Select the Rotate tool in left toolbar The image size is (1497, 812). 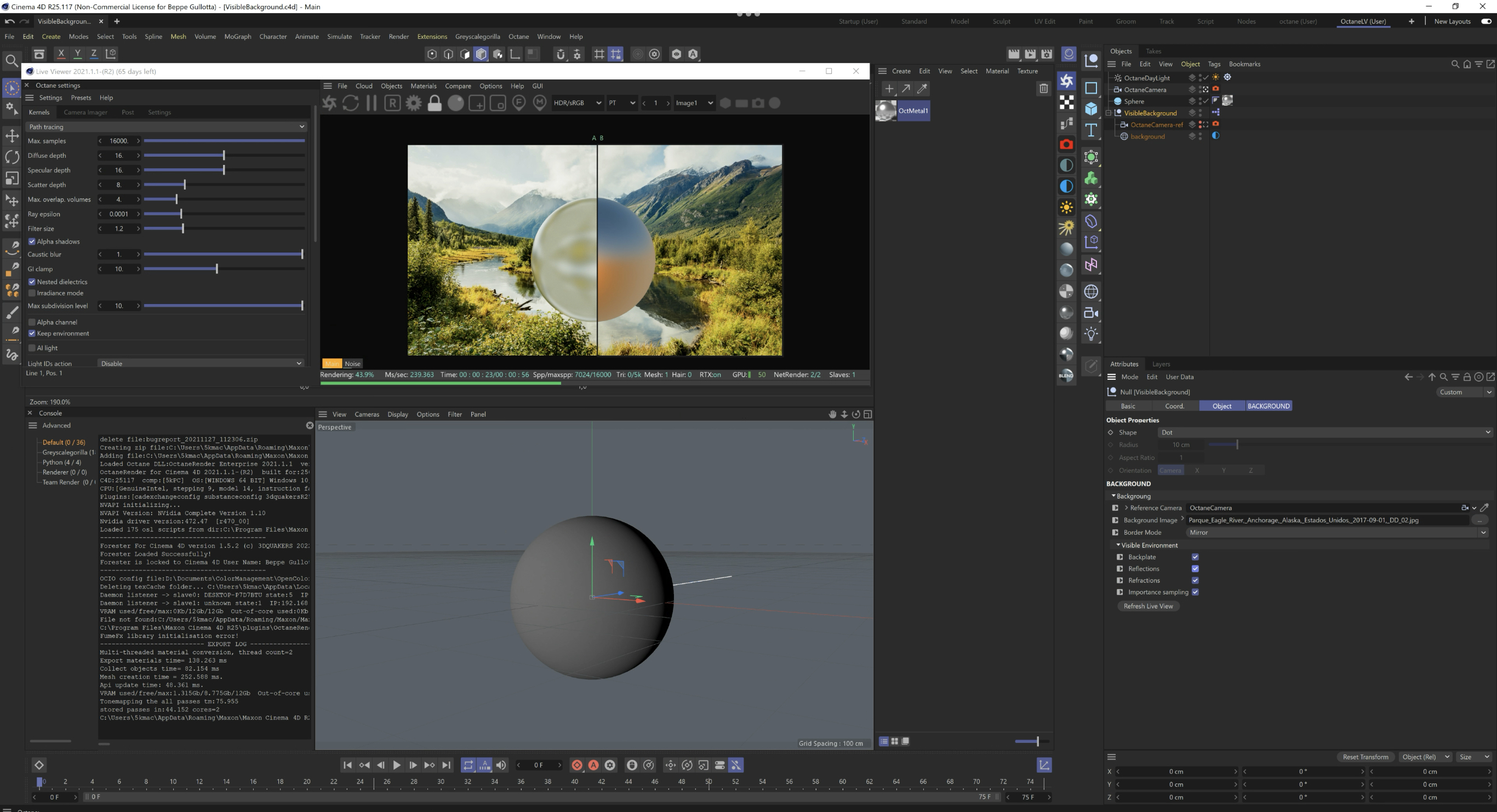12,157
